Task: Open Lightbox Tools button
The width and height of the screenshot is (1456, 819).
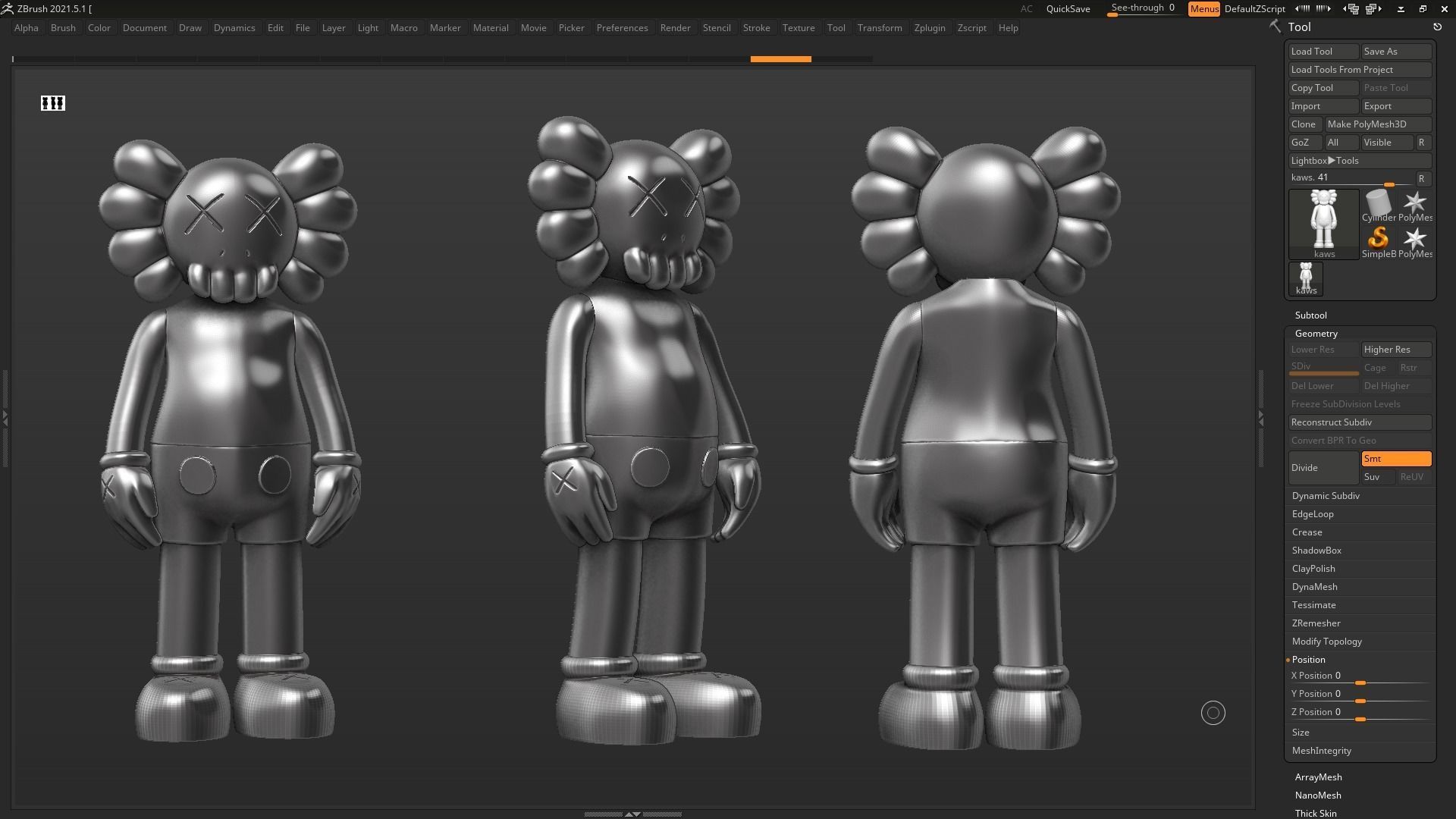Action: click(x=1360, y=161)
